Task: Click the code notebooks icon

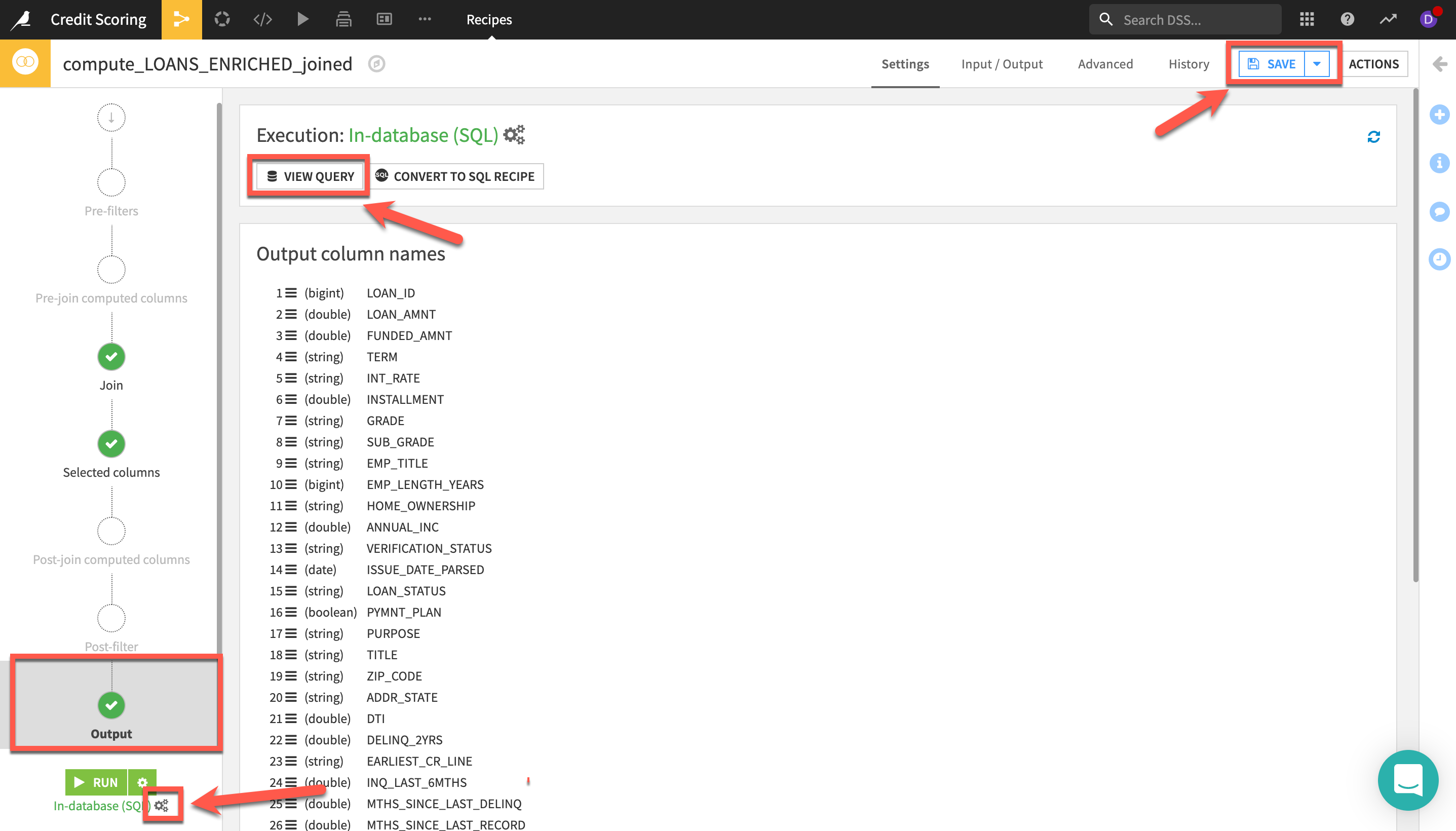Action: click(x=262, y=19)
